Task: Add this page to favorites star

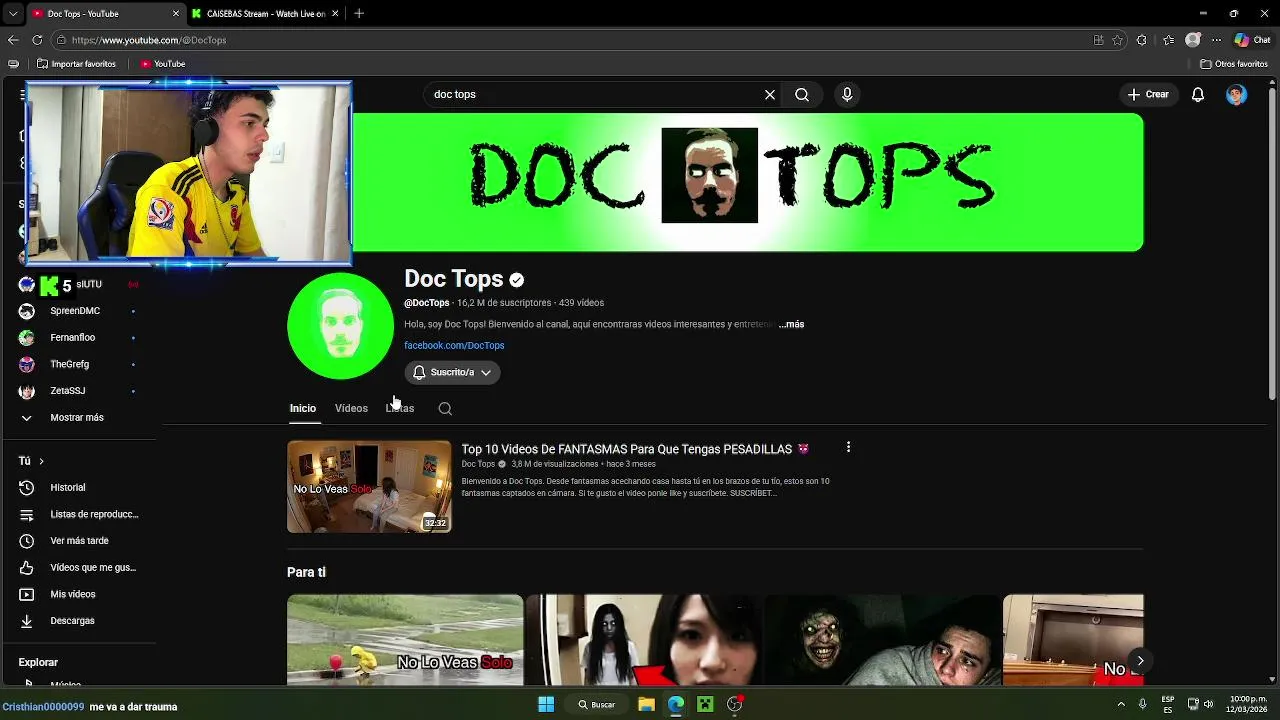Action: 1118,40
